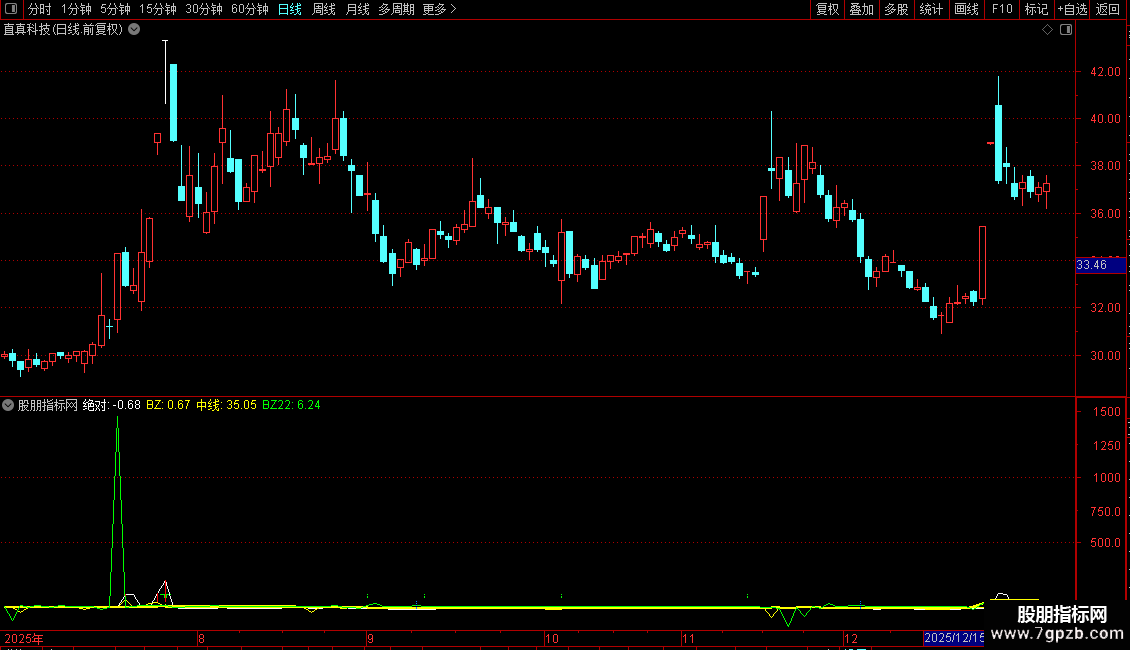1130x650 pixels.
Task: Click the month 8 marker on time axis
Action: click(x=201, y=638)
